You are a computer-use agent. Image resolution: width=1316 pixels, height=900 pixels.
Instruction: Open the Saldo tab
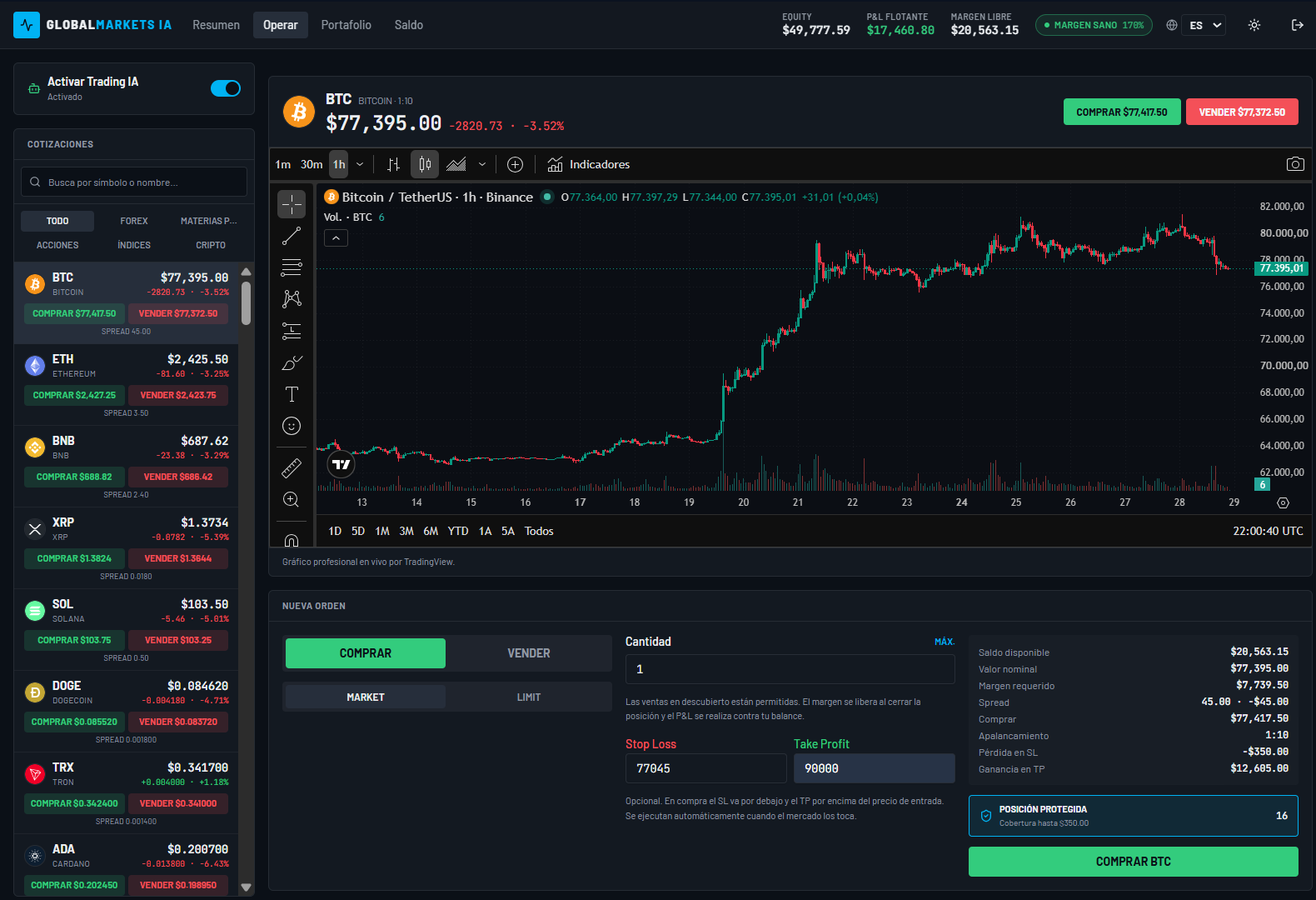coord(409,25)
